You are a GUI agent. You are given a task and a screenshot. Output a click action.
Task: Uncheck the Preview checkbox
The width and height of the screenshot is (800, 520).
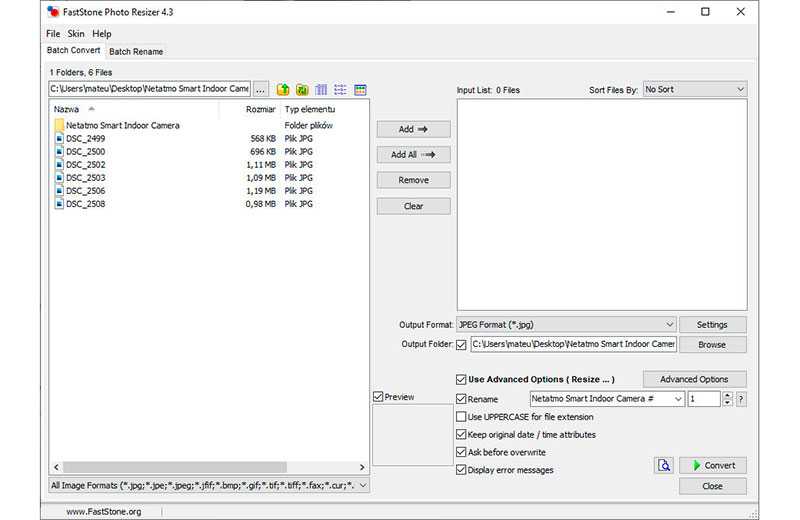(x=378, y=397)
